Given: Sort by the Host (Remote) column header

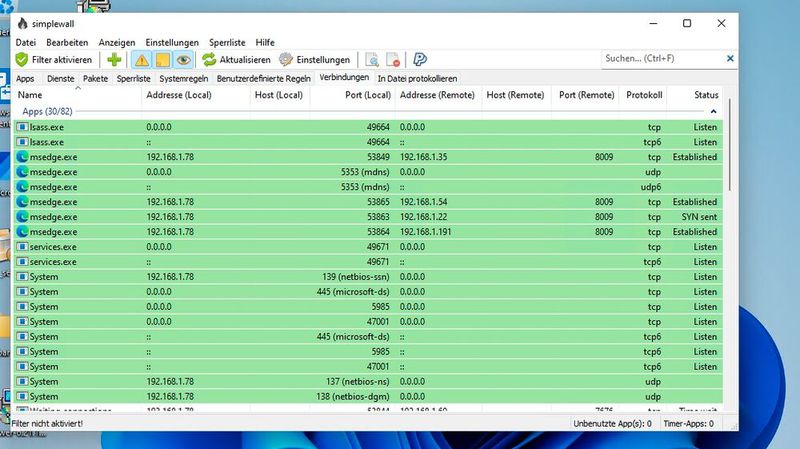Looking at the screenshot, I should point(515,95).
